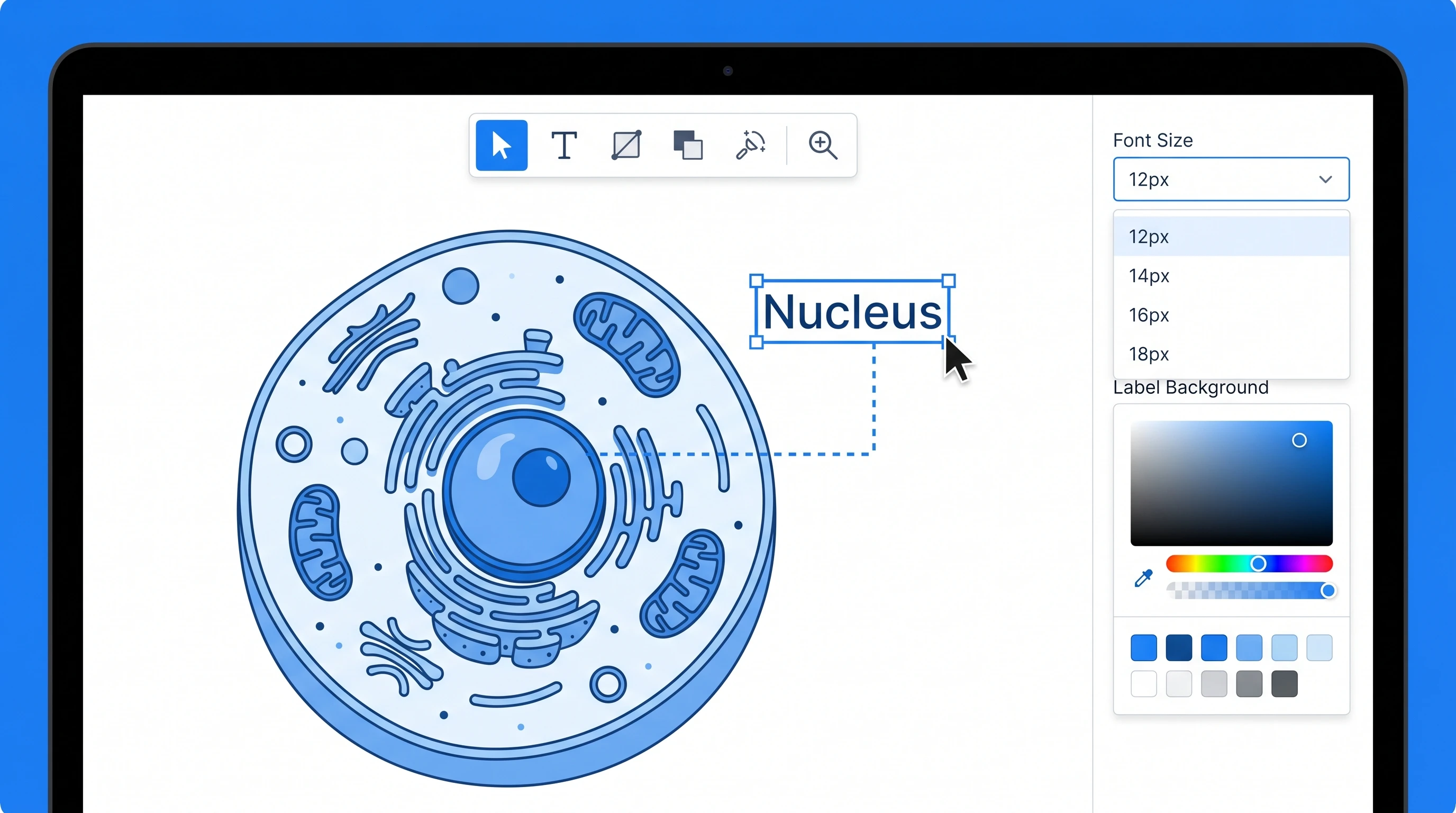Click the Label Background heading
The height and width of the screenshot is (813, 1456).
coord(1190,387)
